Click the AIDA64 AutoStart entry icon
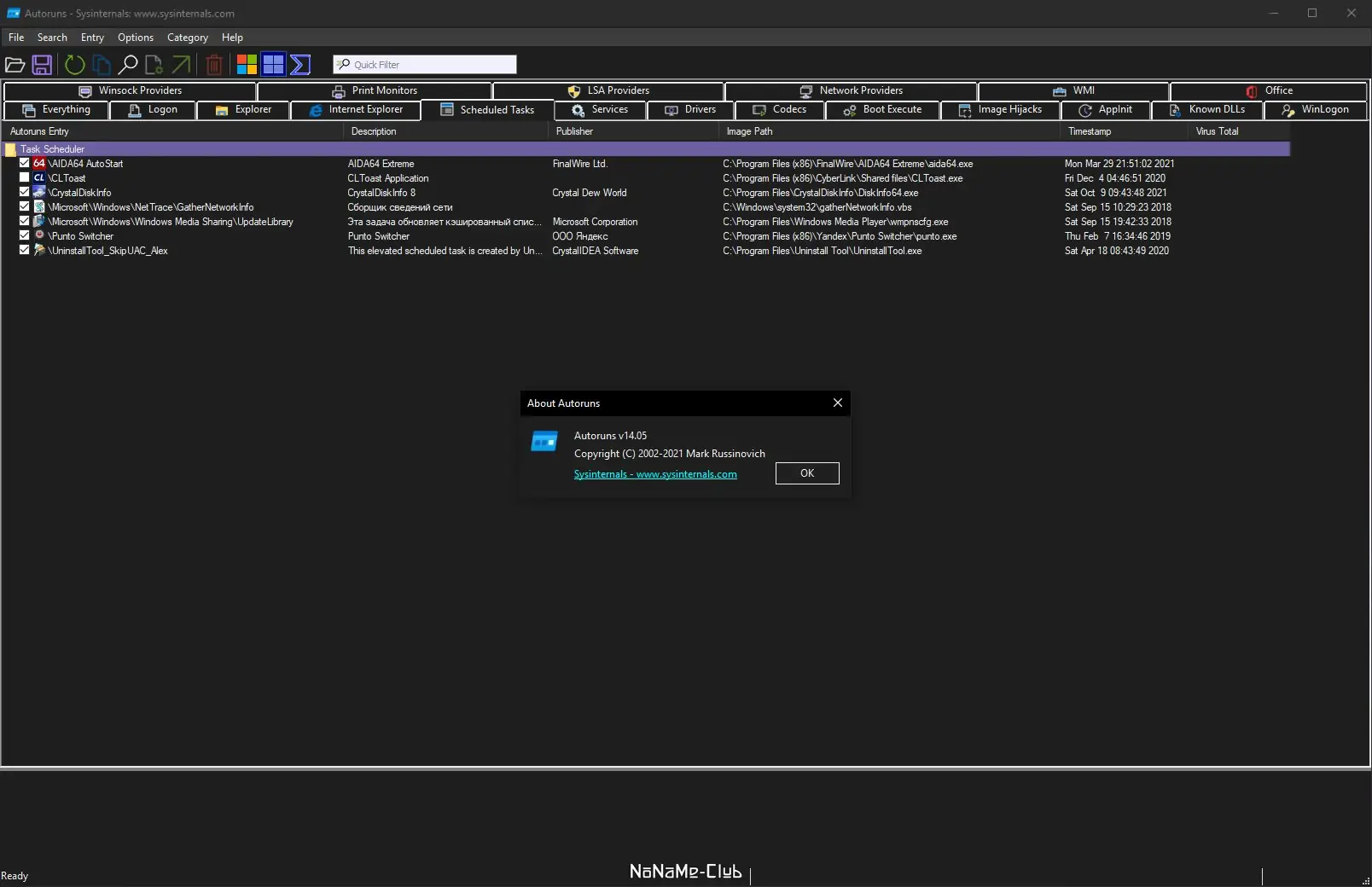Image resolution: width=1372 pixels, height=887 pixels. pos(39,163)
